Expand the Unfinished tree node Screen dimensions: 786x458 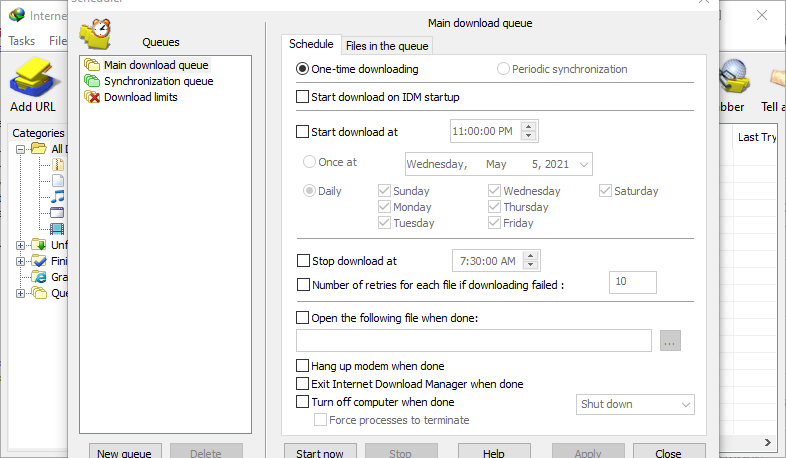click(21, 245)
